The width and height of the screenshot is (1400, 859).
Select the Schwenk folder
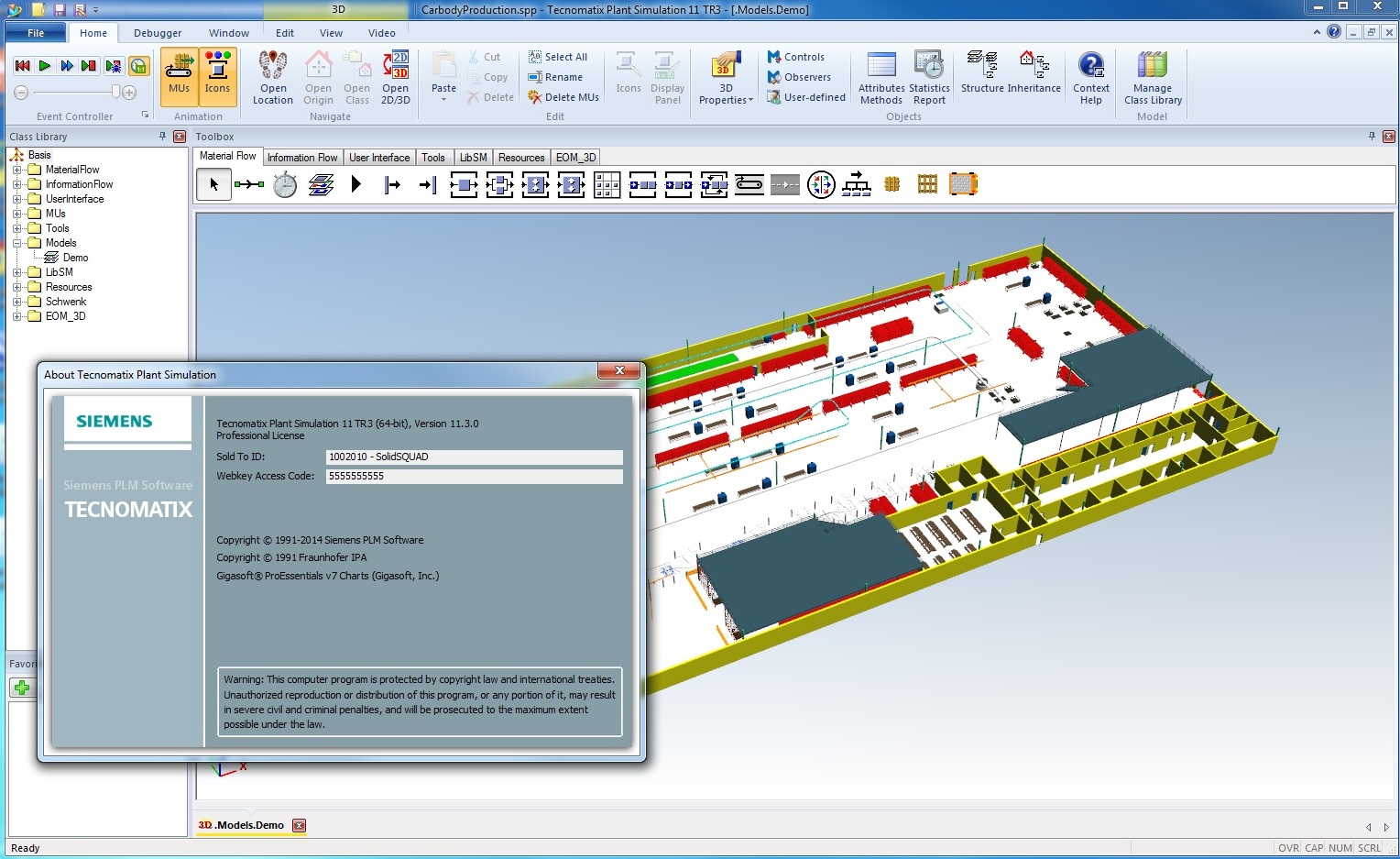pyautogui.click(x=66, y=302)
